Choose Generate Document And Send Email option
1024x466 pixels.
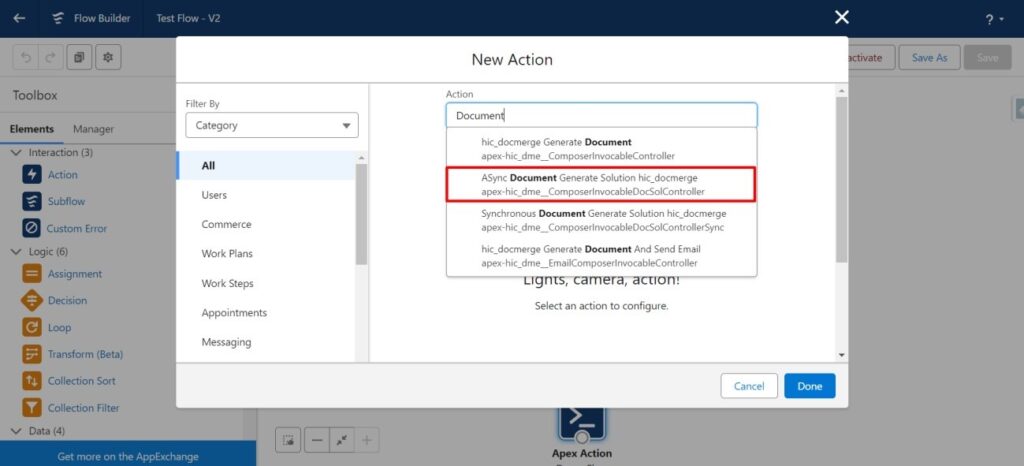point(601,256)
